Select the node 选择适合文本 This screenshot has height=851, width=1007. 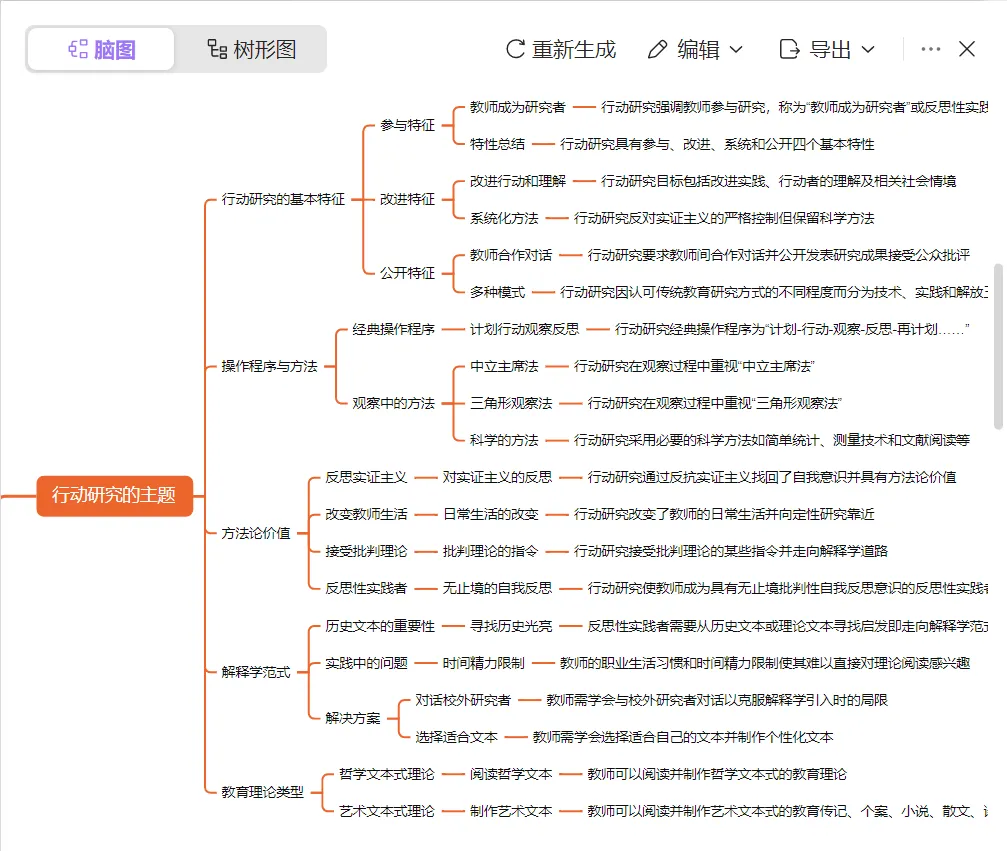456,737
